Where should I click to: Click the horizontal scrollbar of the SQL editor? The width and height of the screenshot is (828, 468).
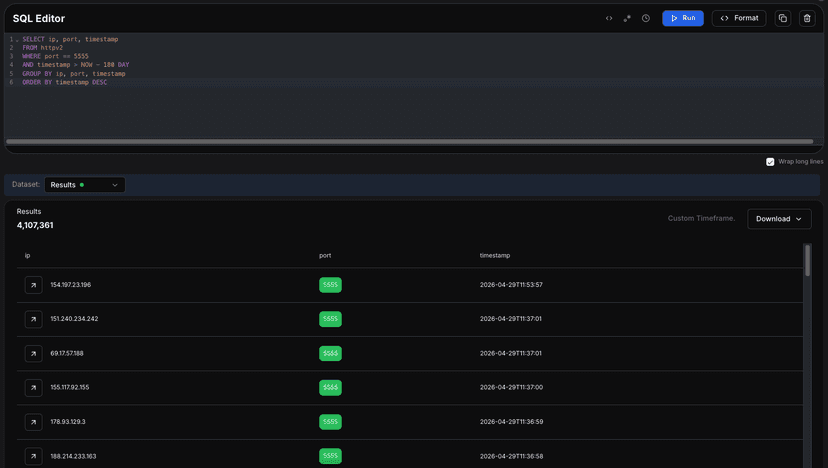[x=409, y=142]
